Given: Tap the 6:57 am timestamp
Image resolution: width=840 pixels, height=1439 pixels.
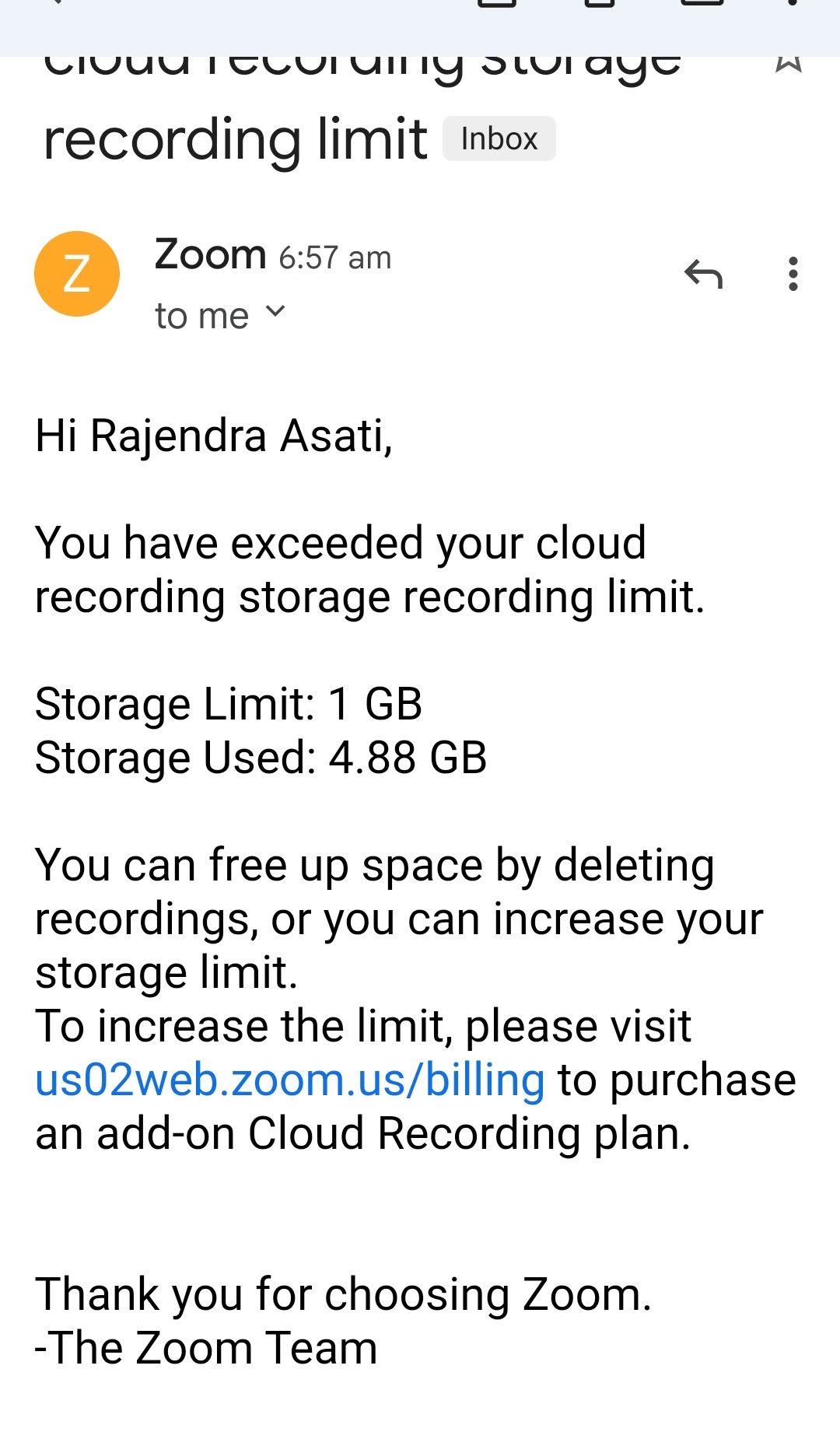Looking at the screenshot, I should click(x=334, y=258).
